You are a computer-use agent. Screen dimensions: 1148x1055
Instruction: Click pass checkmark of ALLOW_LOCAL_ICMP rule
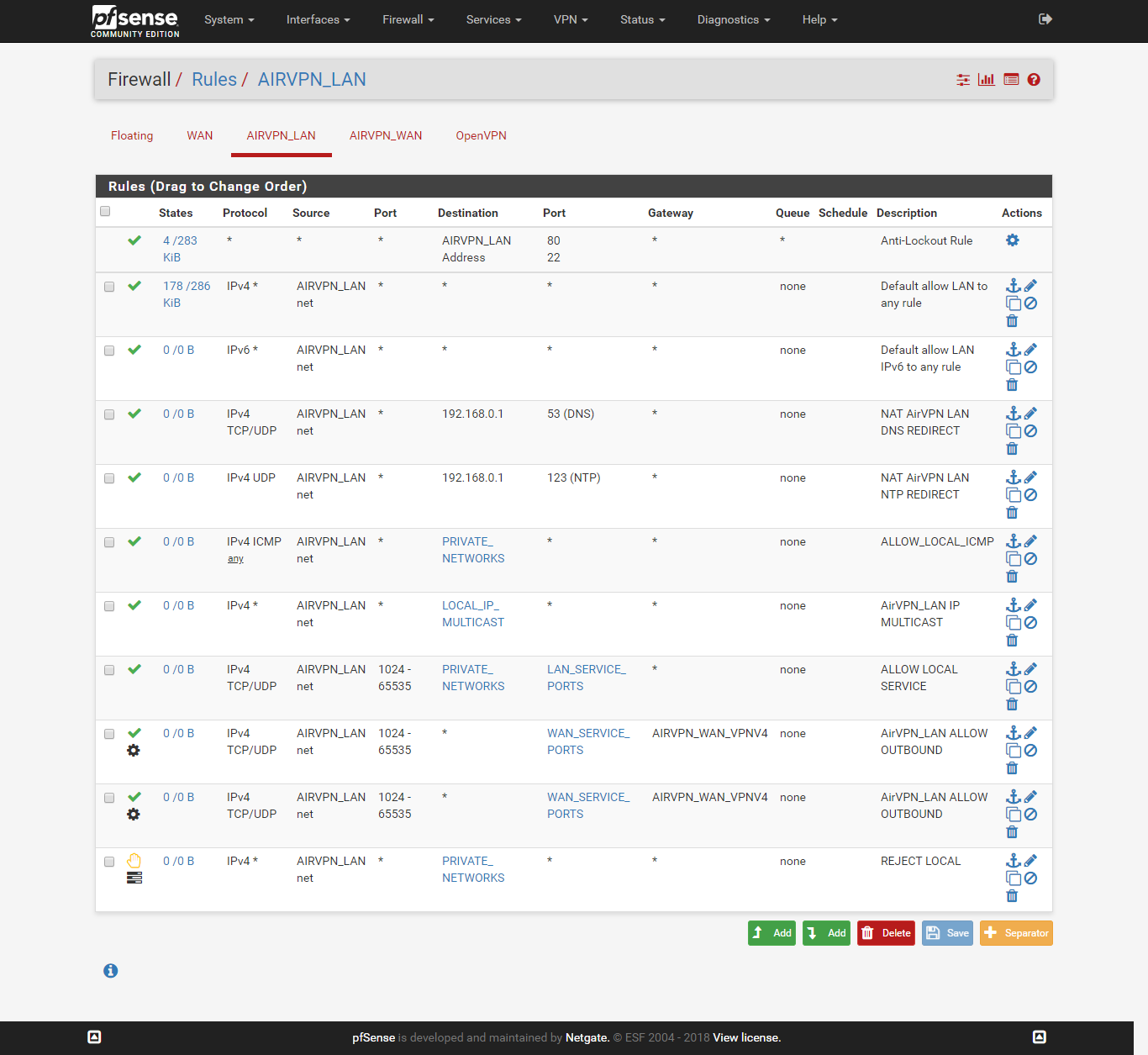134,541
